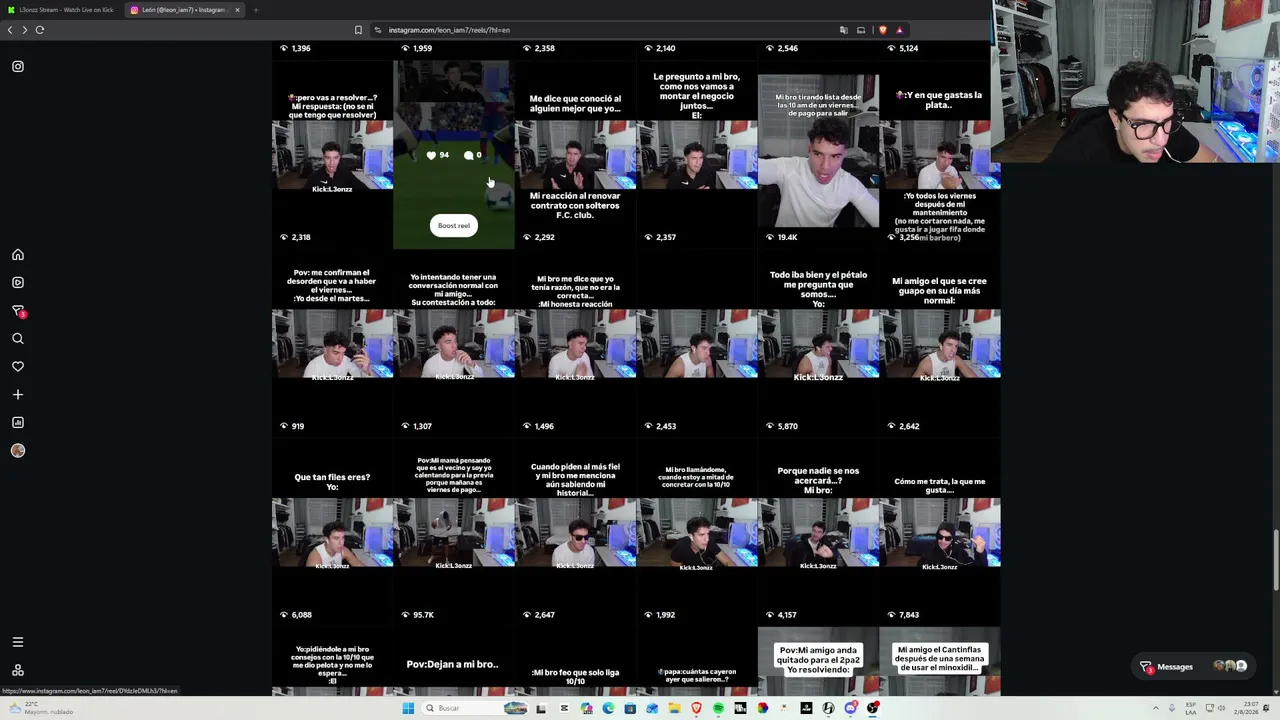Open the Dashboard chart icon in sidebar
This screenshot has height=720, width=1280.
point(18,423)
